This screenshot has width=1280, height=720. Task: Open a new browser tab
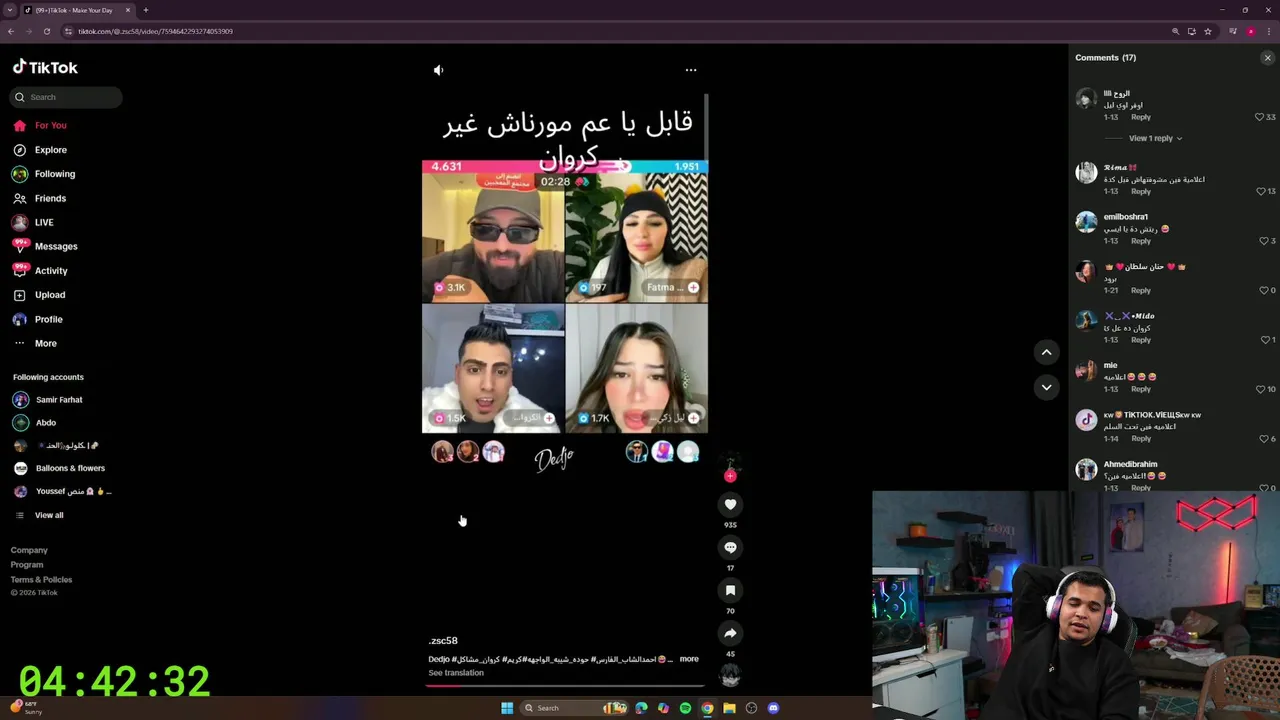pos(145,10)
